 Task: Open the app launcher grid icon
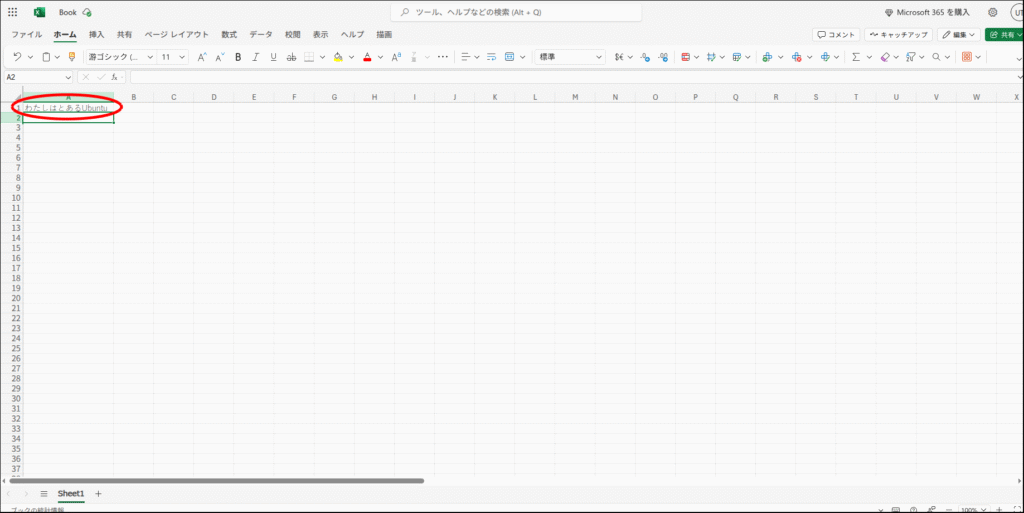point(12,12)
